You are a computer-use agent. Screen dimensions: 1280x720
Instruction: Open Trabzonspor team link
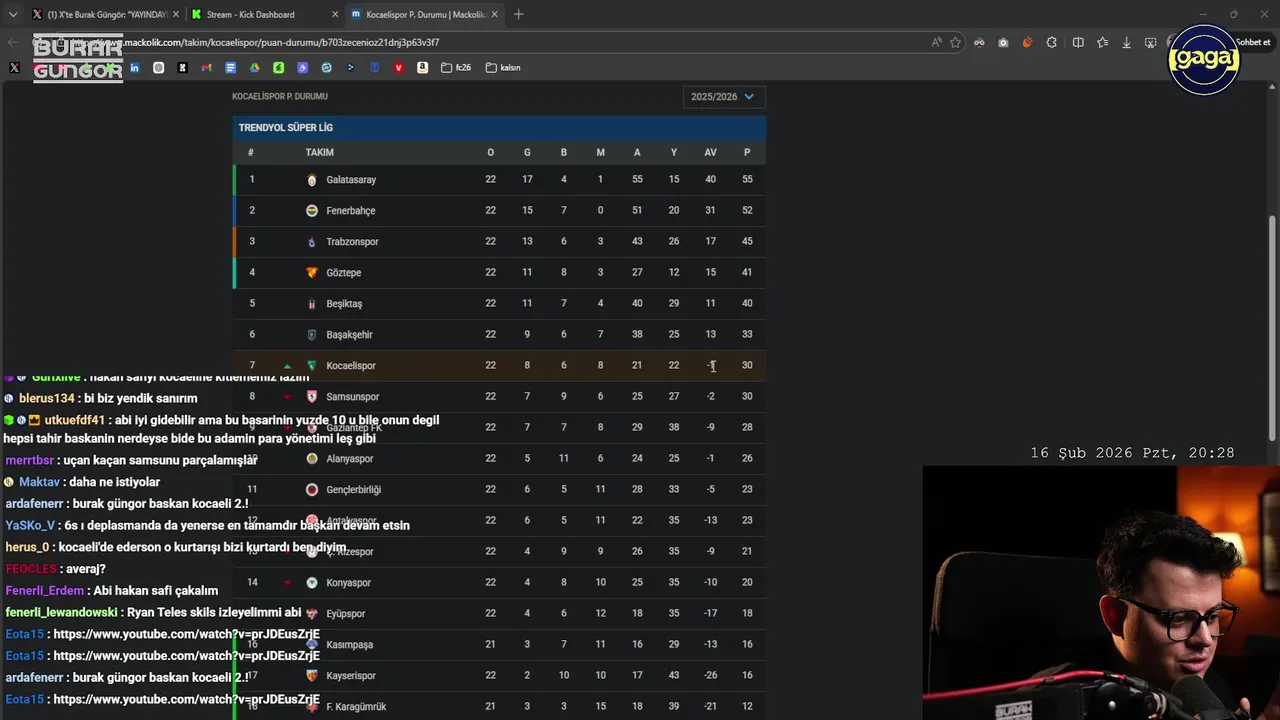(x=352, y=242)
